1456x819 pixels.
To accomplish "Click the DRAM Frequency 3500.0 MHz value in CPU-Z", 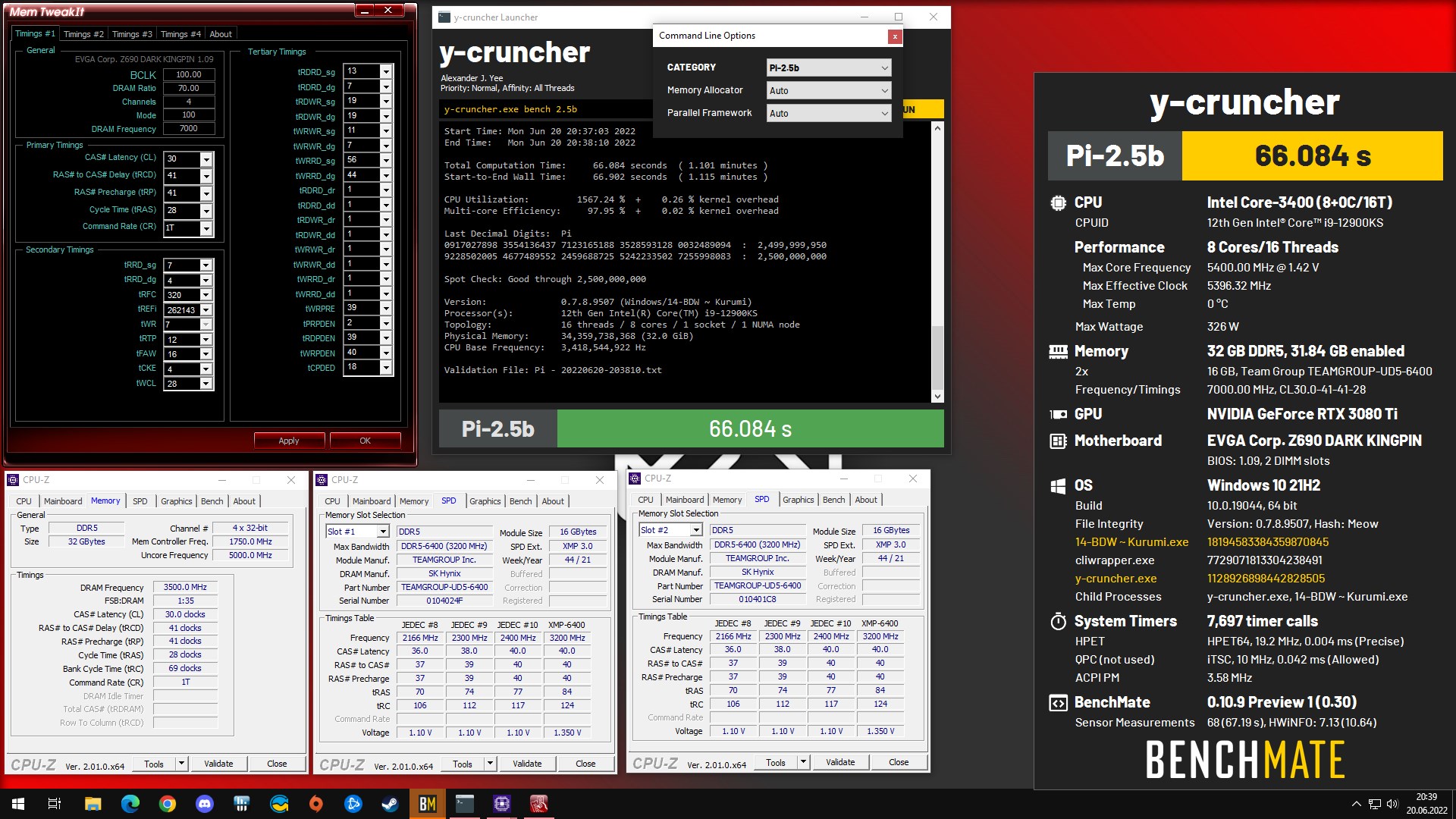I will pyautogui.click(x=185, y=587).
